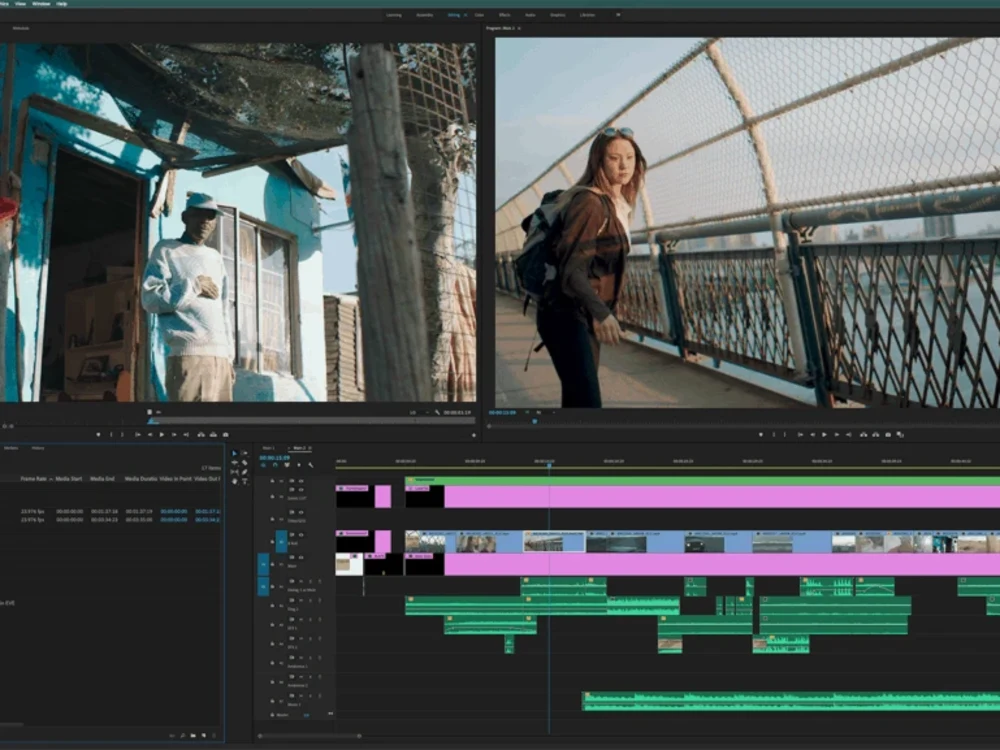Select the Type tool
Viewport: 1000px width, 750px height.
(x=244, y=482)
